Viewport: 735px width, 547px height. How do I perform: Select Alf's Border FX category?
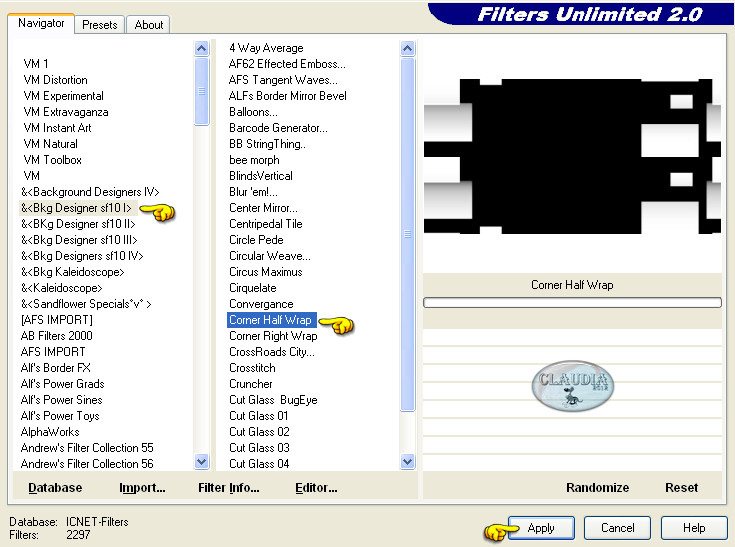pos(56,367)
